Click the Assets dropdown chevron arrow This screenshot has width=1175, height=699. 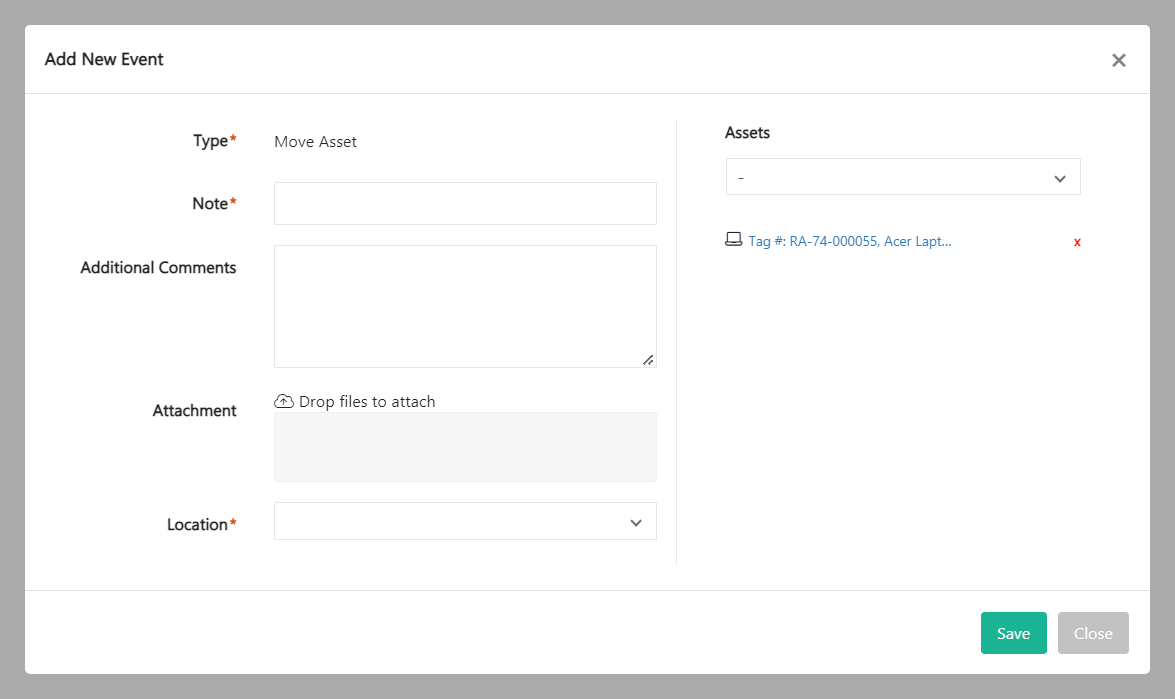(1060, 179)
